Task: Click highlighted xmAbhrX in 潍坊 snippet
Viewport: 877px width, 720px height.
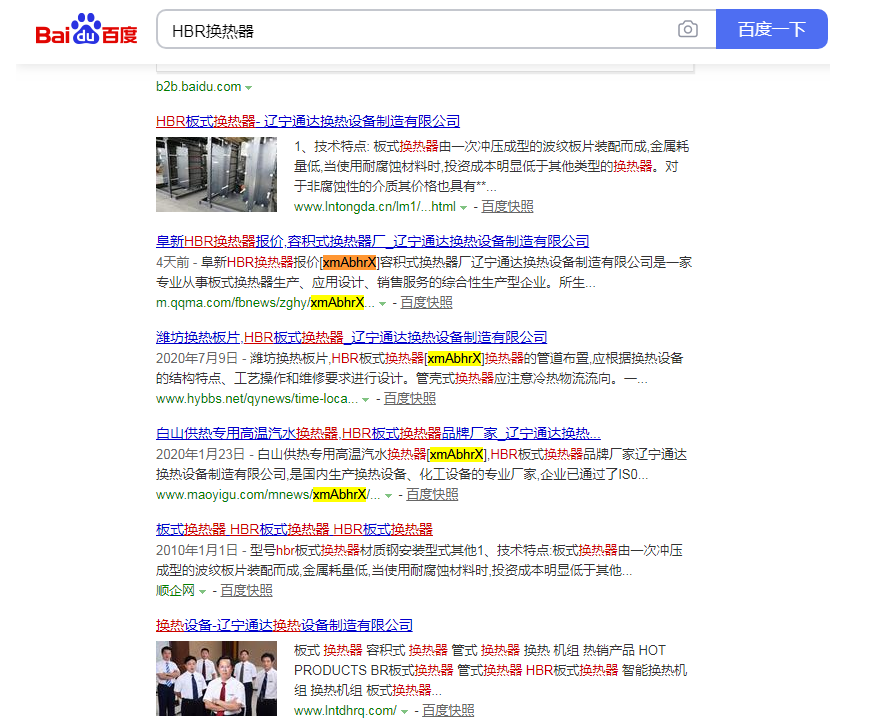Action: click(454, 359)
